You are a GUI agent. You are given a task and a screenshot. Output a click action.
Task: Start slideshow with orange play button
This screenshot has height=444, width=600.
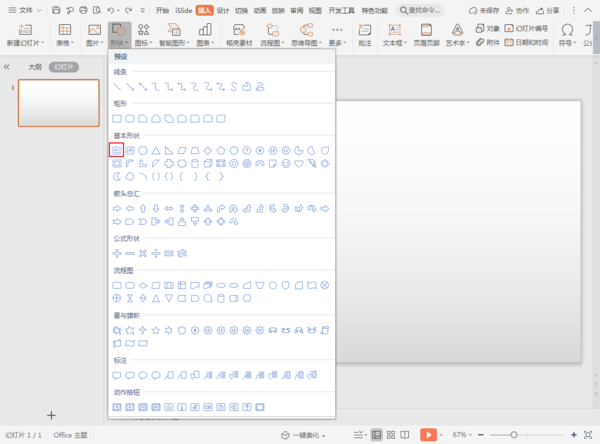[427, 435]
